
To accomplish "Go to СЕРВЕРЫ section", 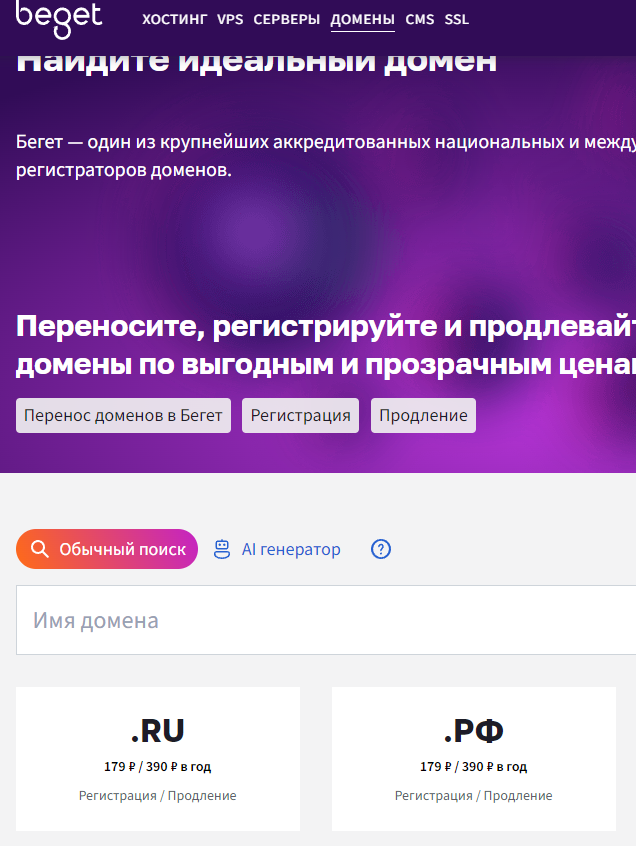I will [x=286, y=19].
